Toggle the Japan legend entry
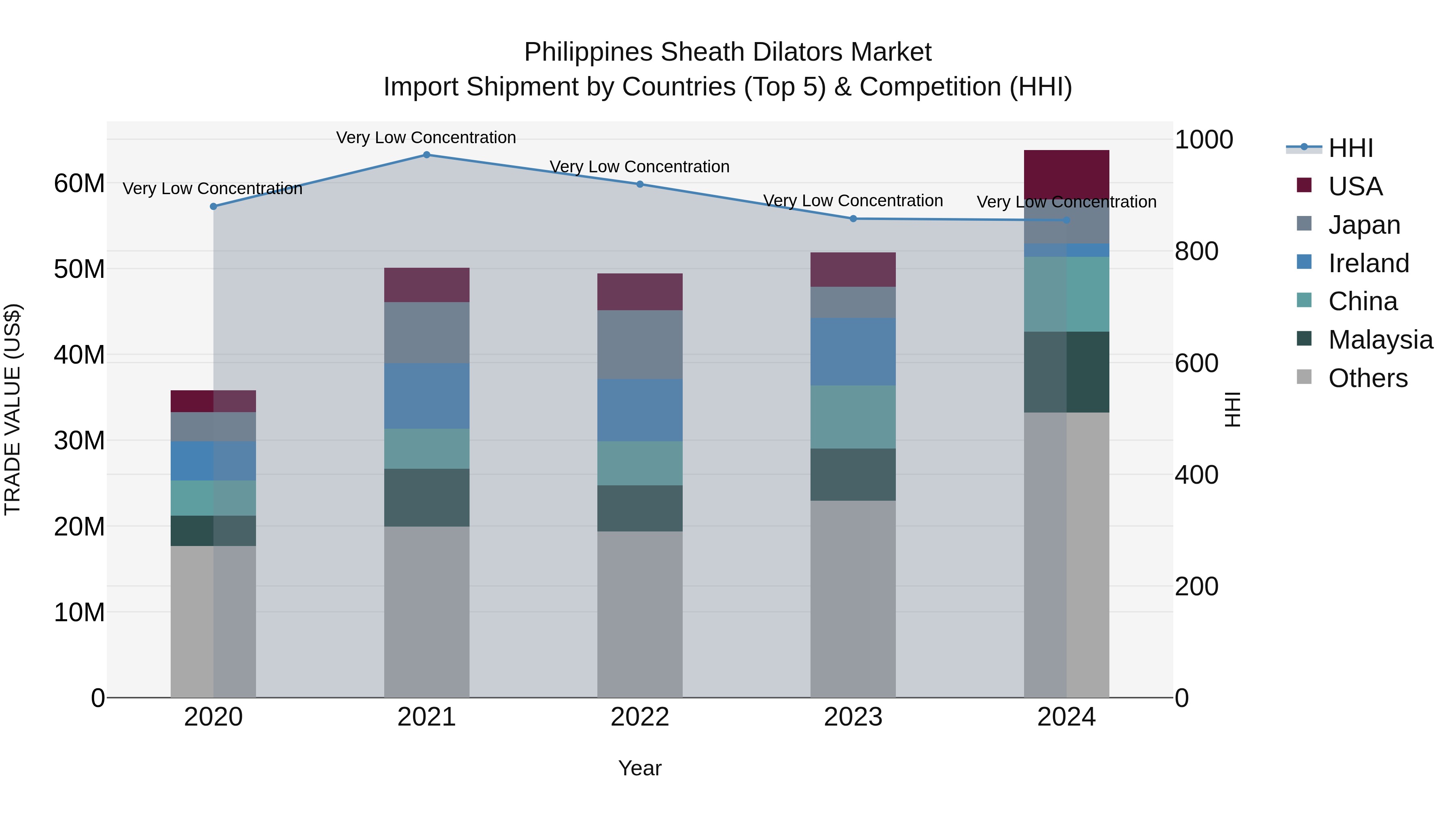Viewport: 1456px width, 819px height. [1348, 225]
